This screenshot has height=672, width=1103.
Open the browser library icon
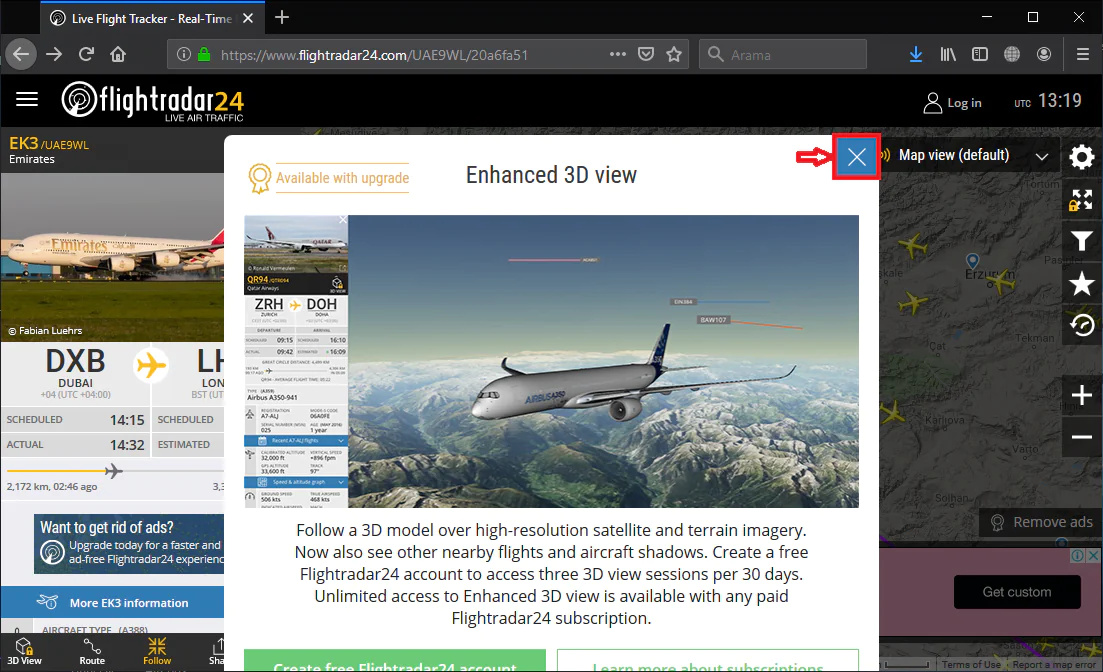tap(948, 54)
